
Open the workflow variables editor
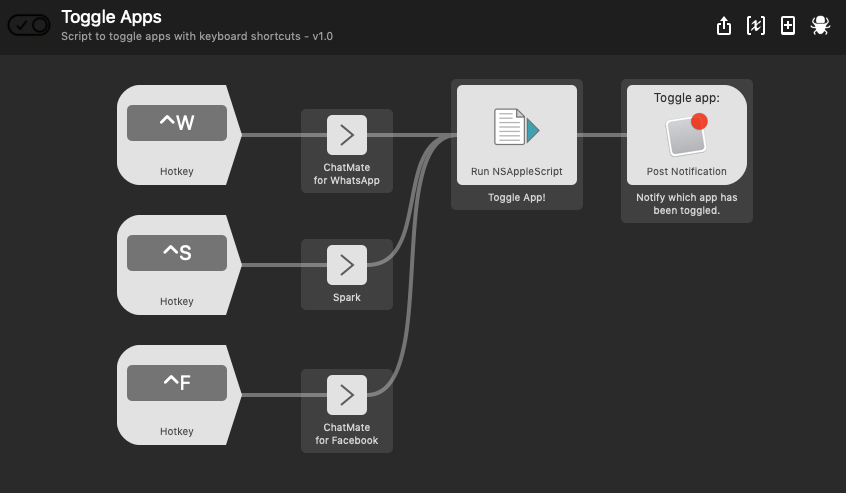pos(756,26)
